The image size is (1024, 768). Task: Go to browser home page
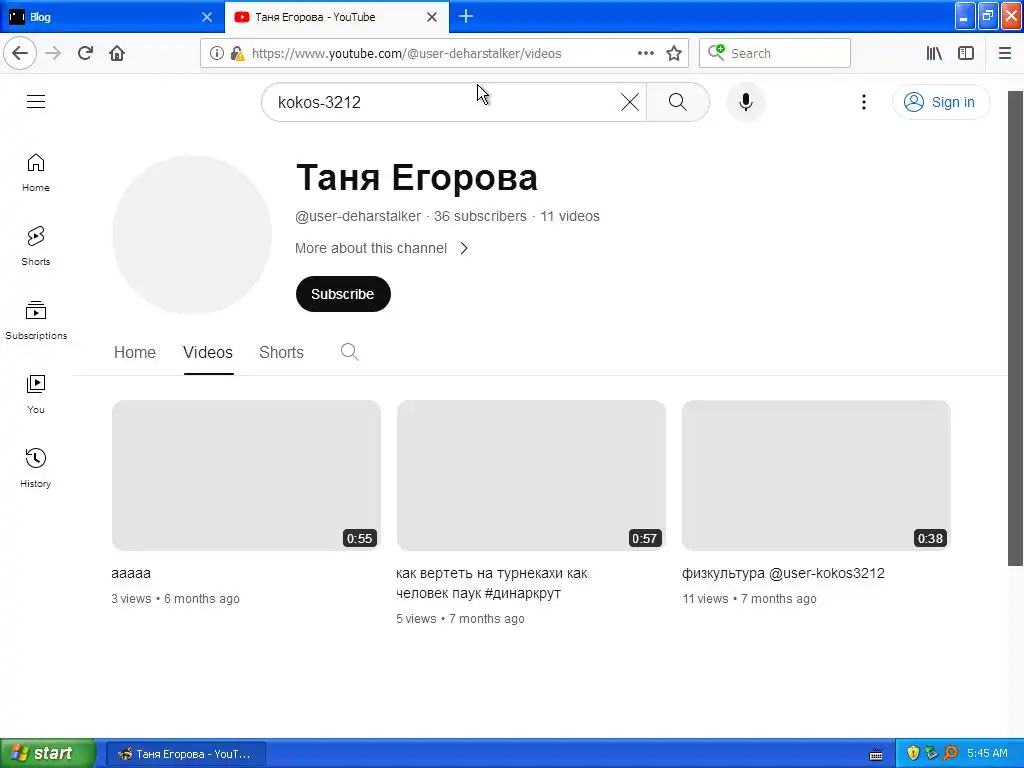click(x=117, y=53)
